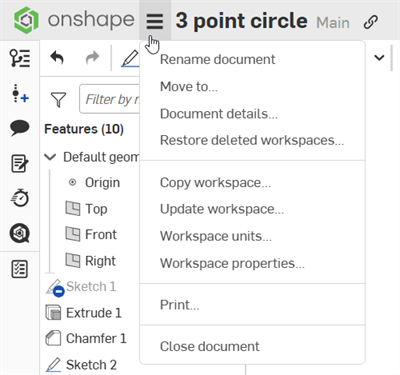This screenshot has height=375, width=400.
Task: Open the performance stopwatch panel
Action: (20, 198)
